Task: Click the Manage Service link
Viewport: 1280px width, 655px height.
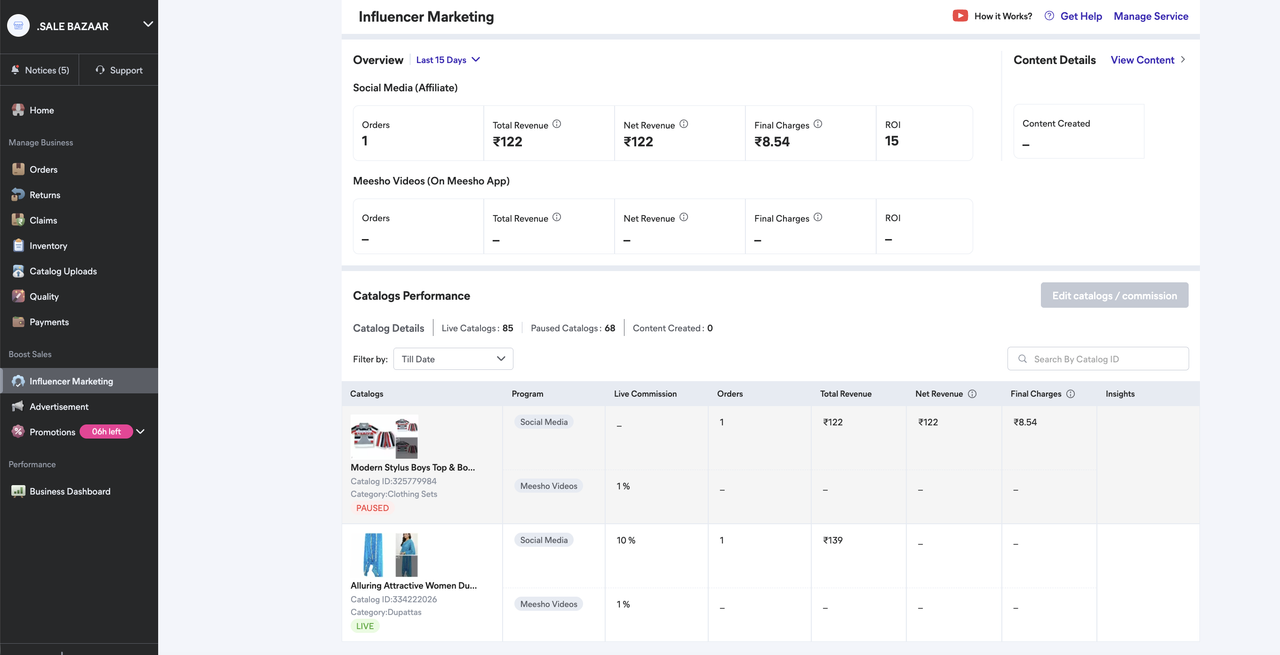Action: pyautogui.click(x=1151, y=16)
